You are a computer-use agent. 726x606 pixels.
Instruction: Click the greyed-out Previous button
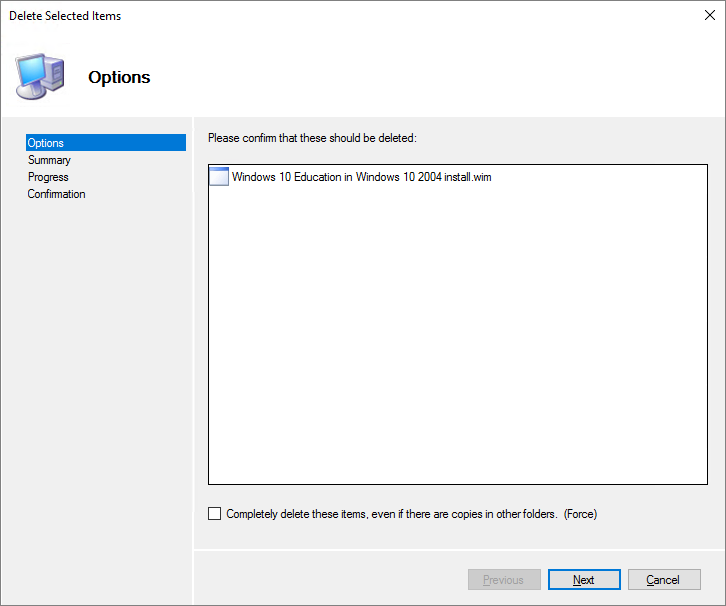504,580
